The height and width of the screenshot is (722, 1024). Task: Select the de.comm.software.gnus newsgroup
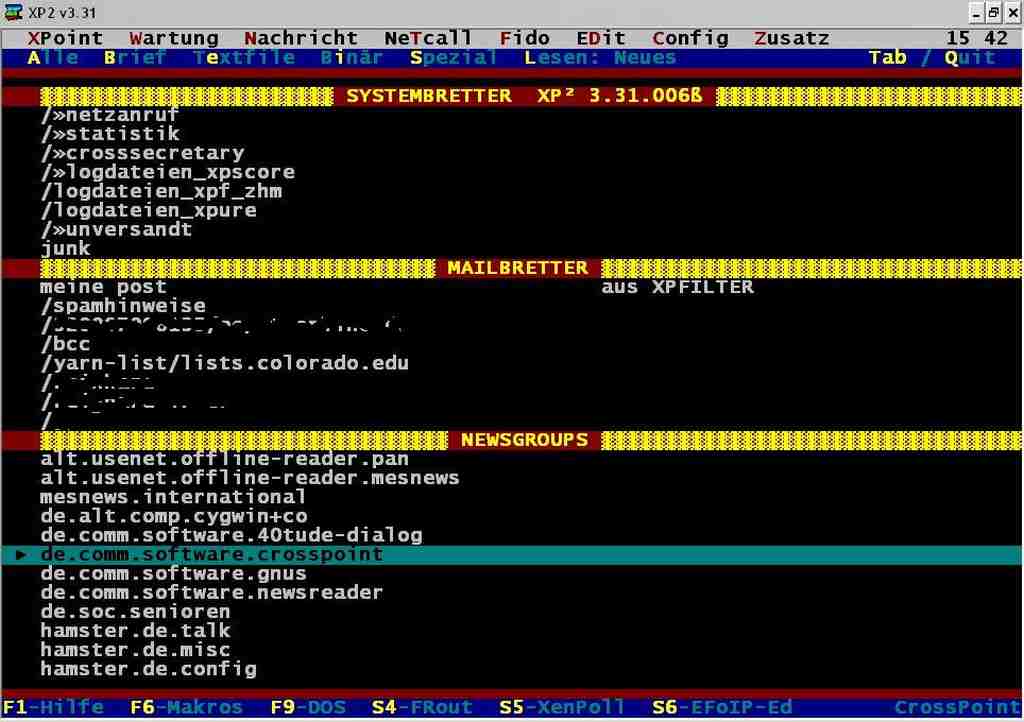click(x=173, y=574)
